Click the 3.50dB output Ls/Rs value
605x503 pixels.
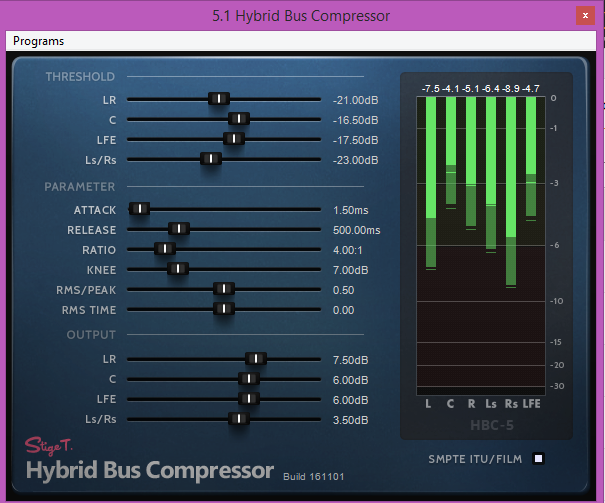click(x=350, y=420)
